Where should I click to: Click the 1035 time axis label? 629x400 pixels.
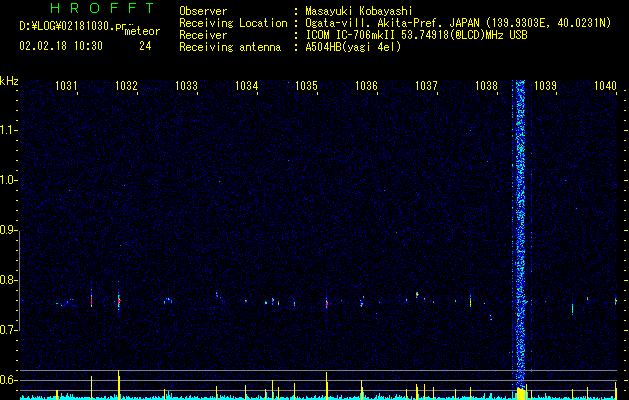306,86
